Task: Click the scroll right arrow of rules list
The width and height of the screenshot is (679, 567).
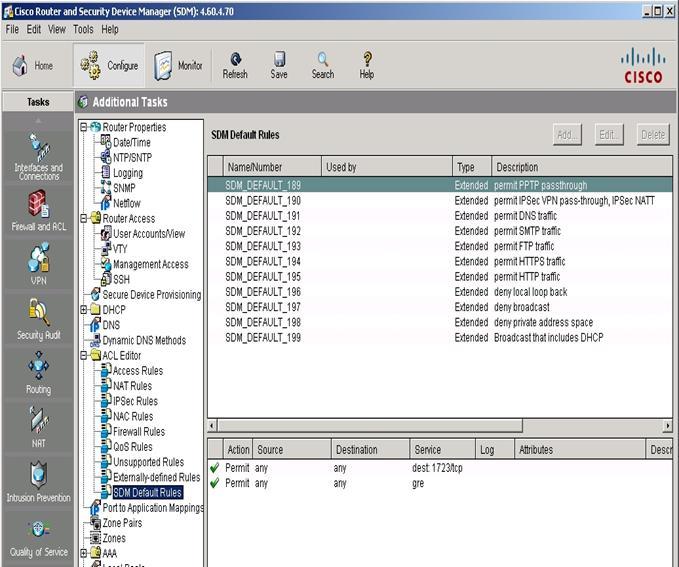Action: point(667,425)
